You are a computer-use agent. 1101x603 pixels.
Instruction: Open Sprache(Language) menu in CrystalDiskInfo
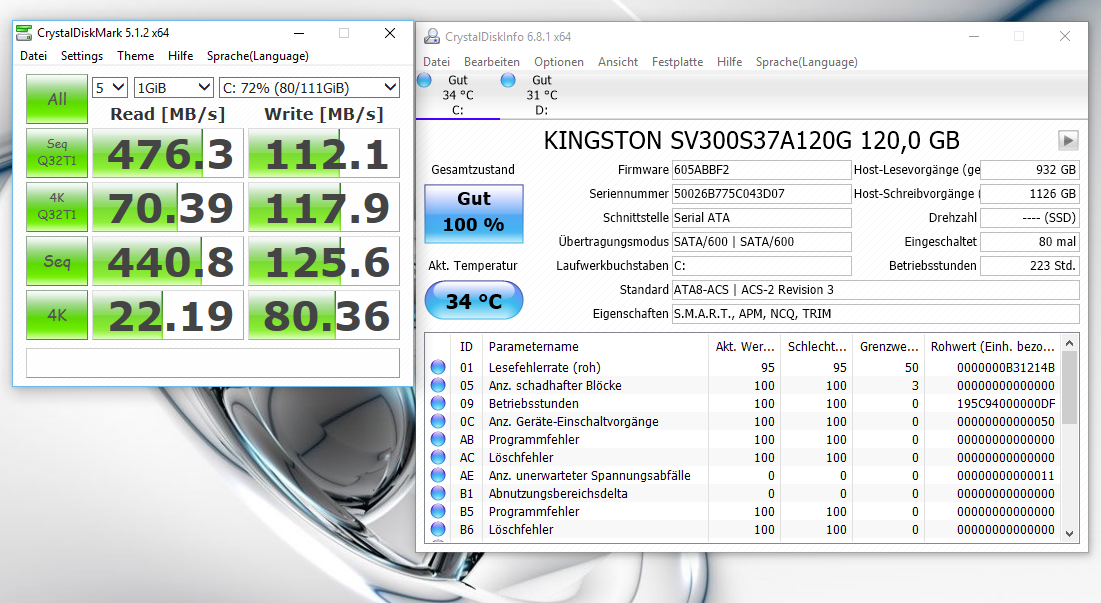tap(807, 62)
